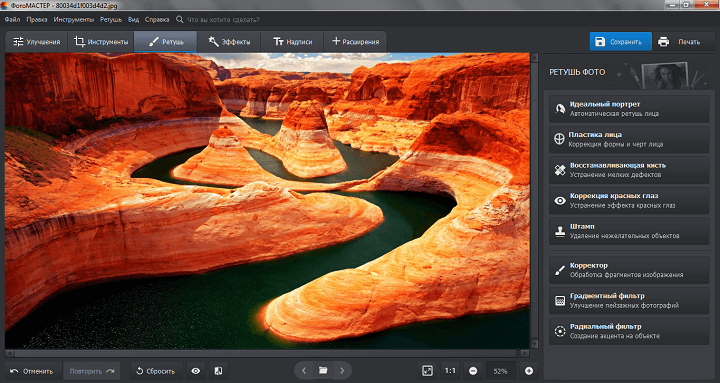Open Коррекция красных глаз tool

click(629, 201)
